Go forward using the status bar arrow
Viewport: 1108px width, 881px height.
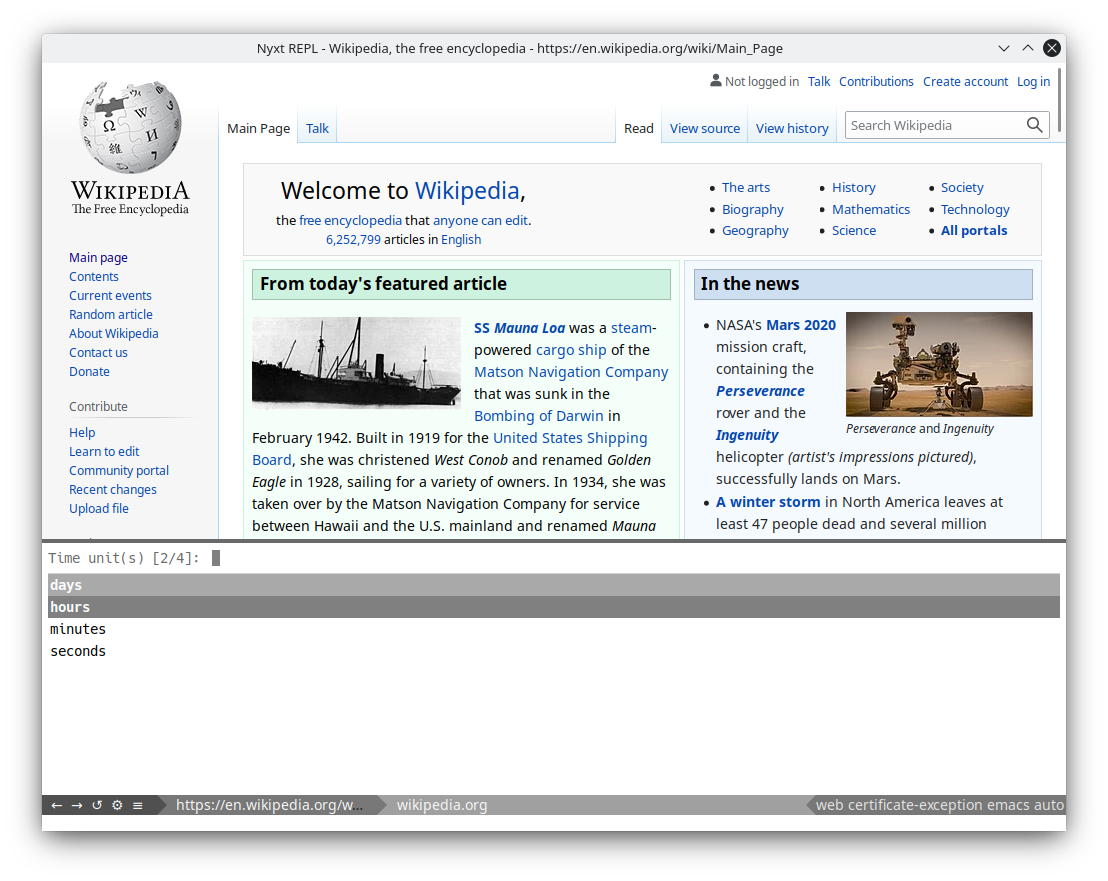(77, 805)
